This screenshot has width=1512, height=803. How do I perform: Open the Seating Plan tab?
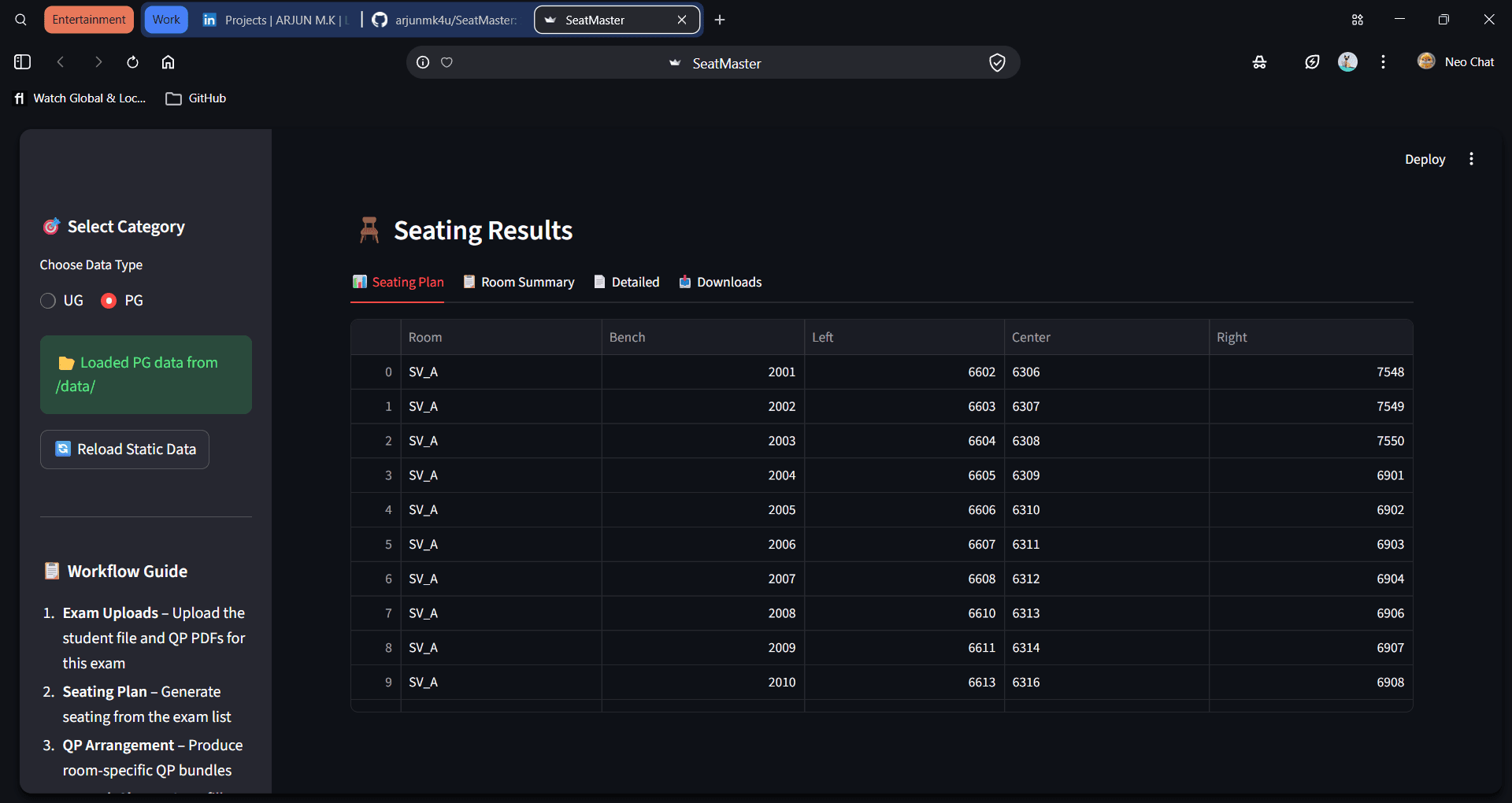pyautogui.click(x=398, y=282)
